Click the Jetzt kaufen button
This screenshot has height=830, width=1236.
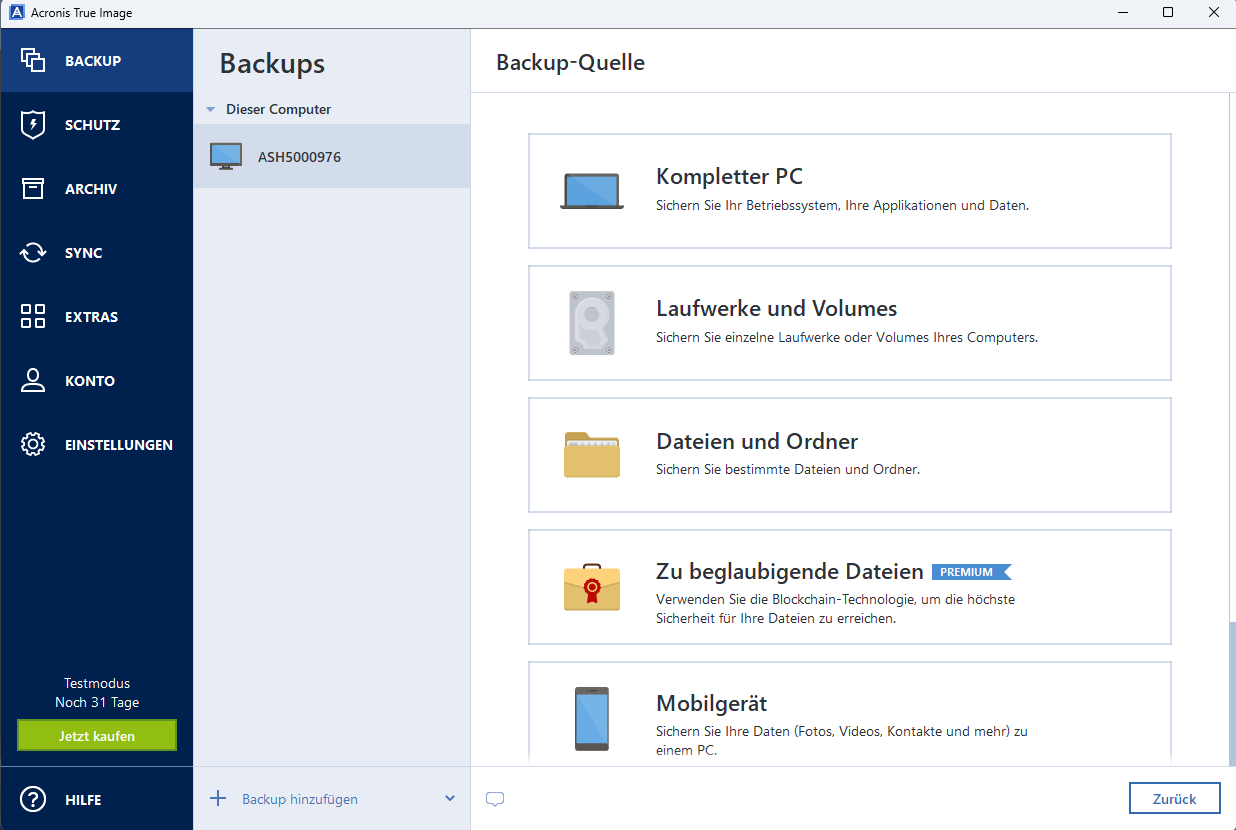pos(96,734)
